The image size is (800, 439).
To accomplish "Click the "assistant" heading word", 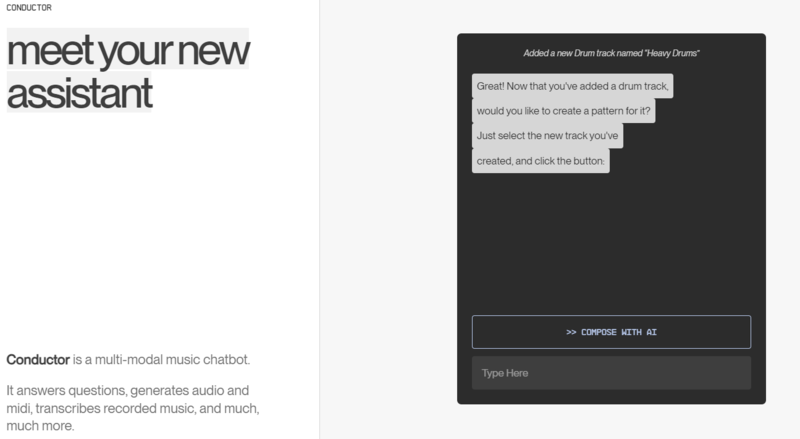I will pyautogui.click(x=80, y=93).
